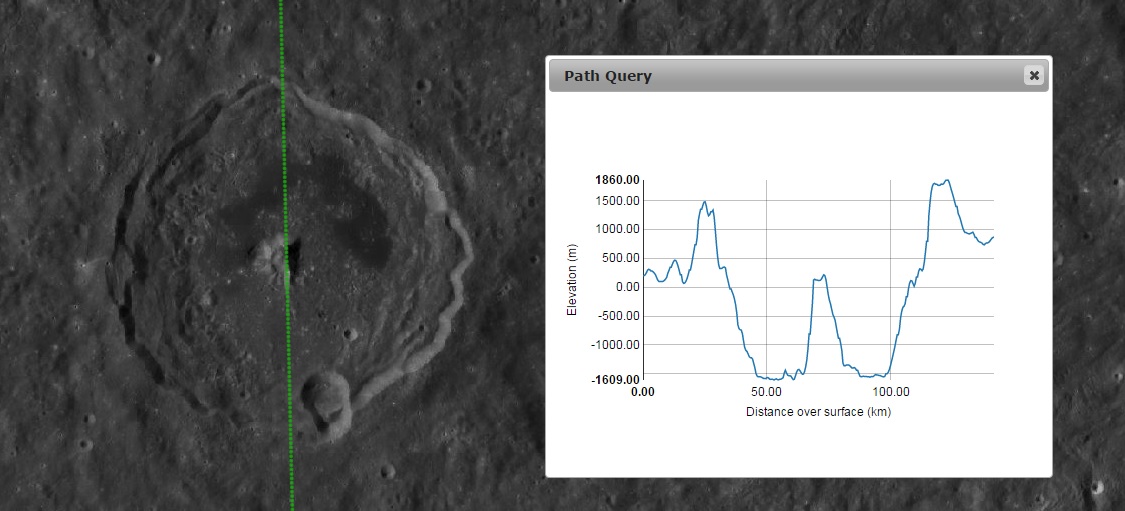1125x511 pixels.
Task: Click the -500.00 elevation axis label
Action: point(618,316)
